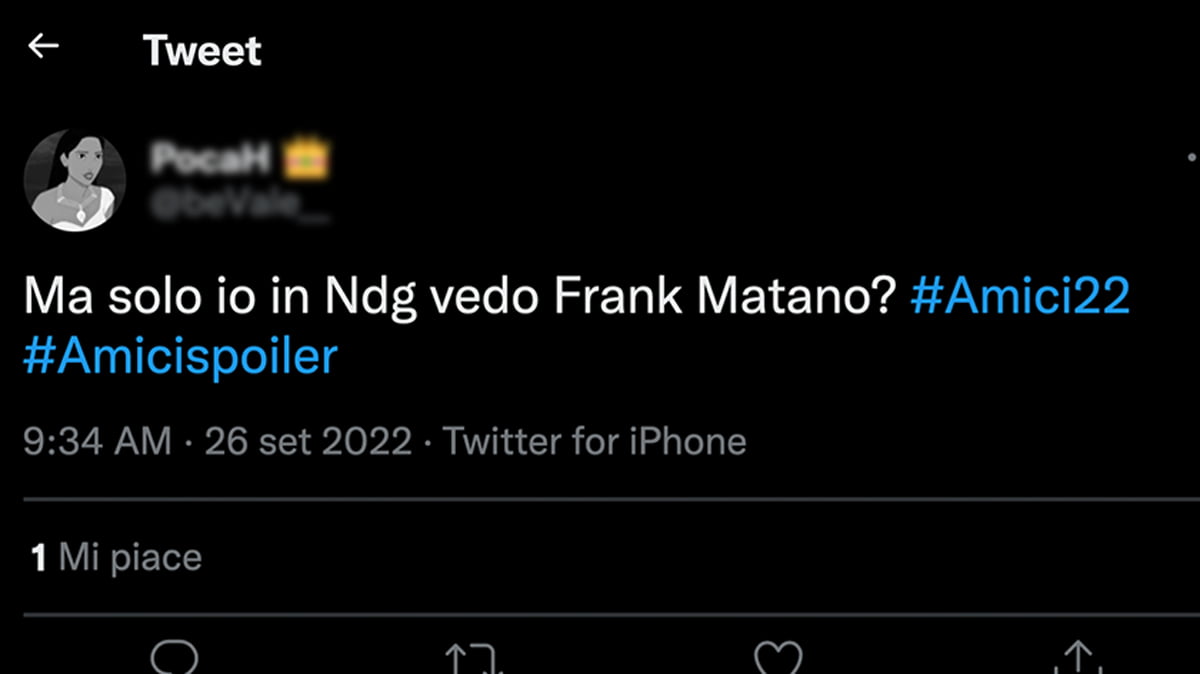Open more options dots beside the author

[1191, 157]
